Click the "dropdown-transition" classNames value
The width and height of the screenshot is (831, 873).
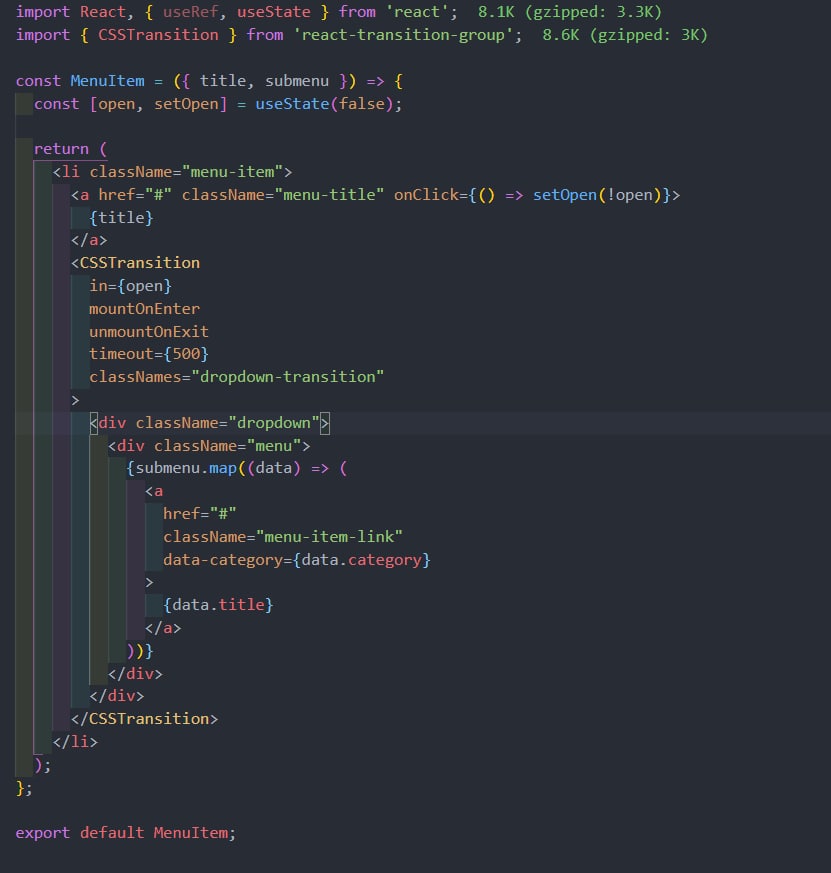(287, 377)
